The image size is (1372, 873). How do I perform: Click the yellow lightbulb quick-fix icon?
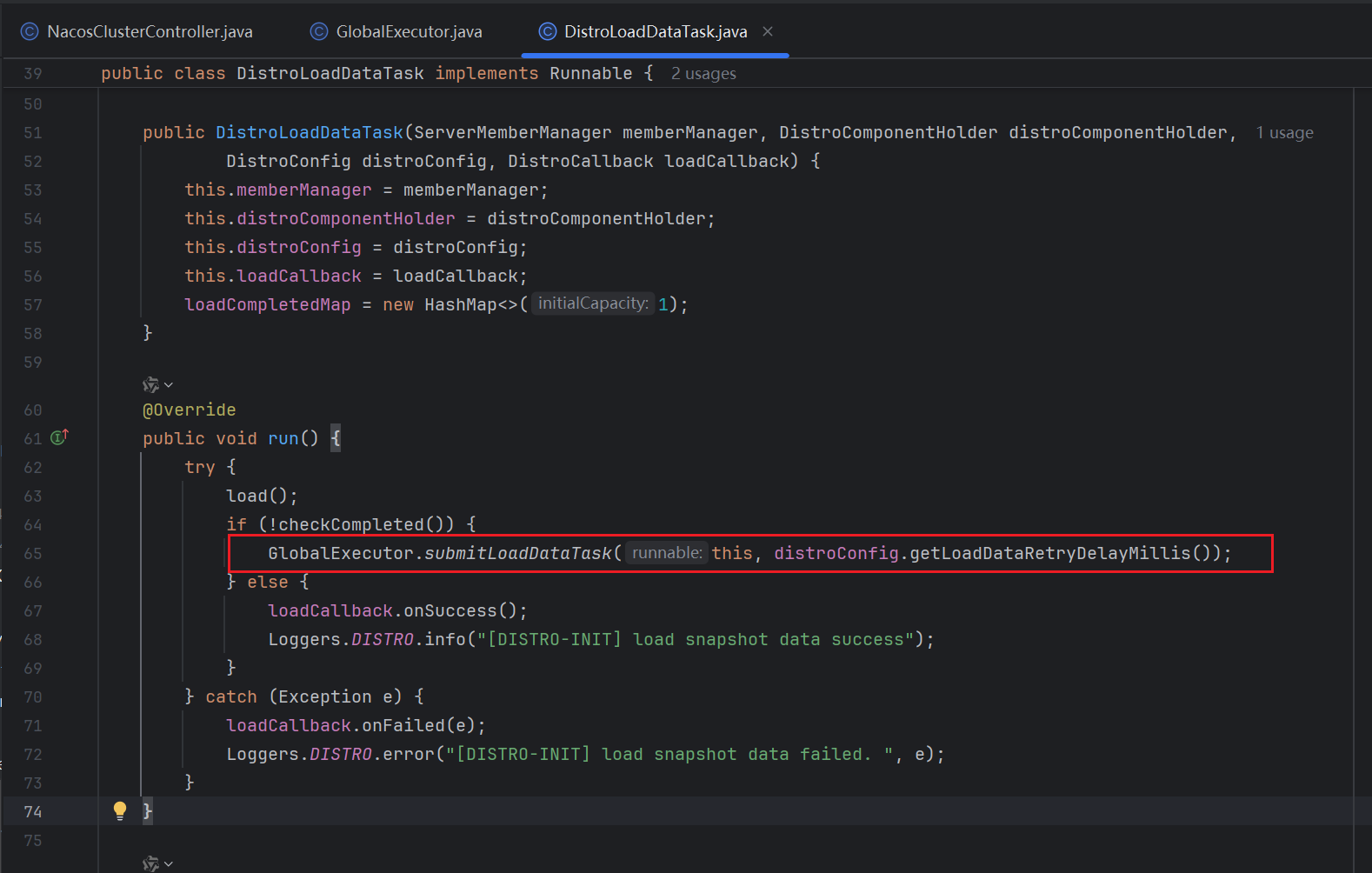(x=120, y=810)
